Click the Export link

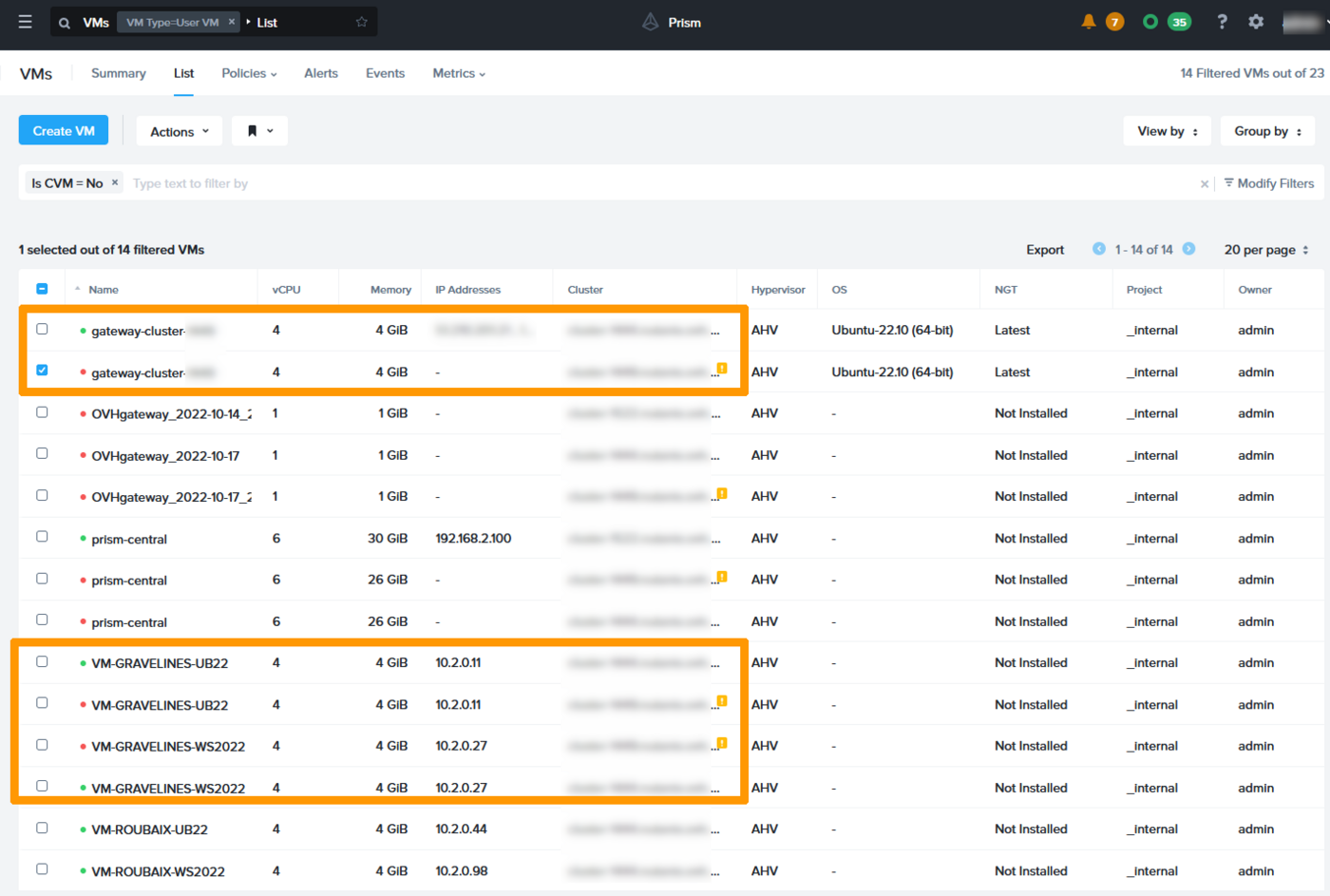click(x=1044, y=250)
